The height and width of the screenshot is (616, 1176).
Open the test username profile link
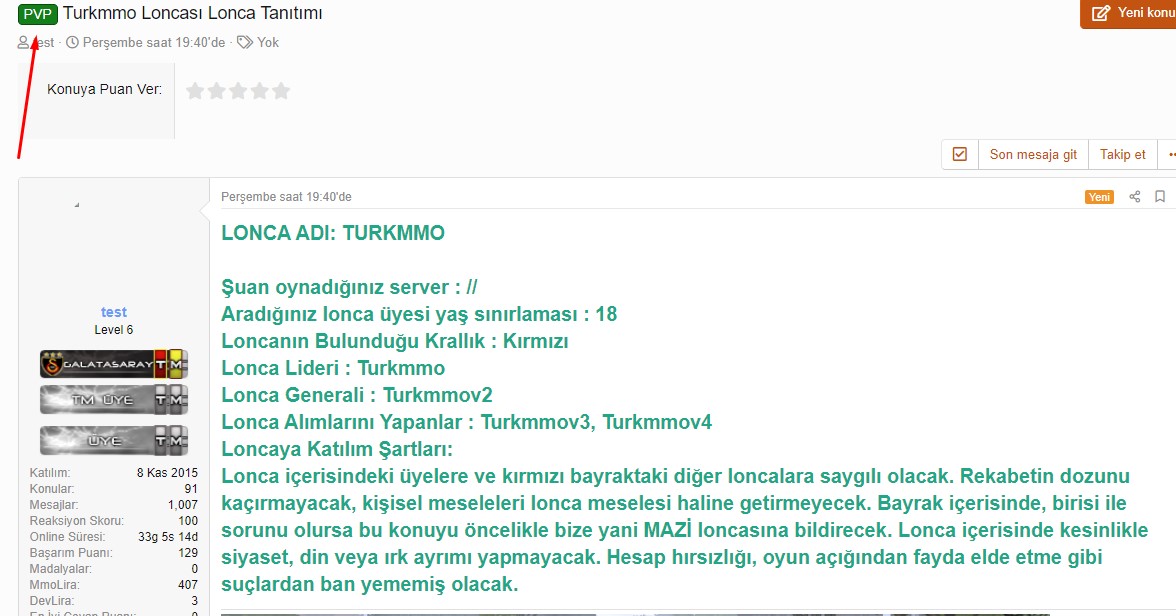click(114, 312)
